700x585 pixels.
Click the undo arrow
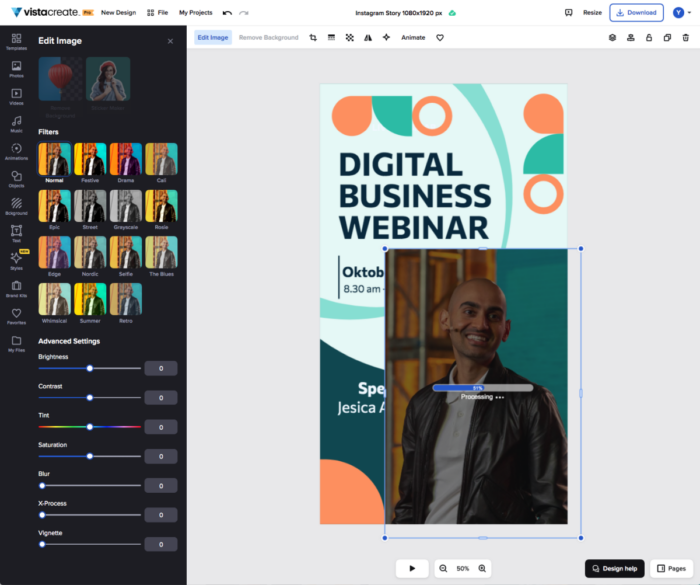pos(227,13)
